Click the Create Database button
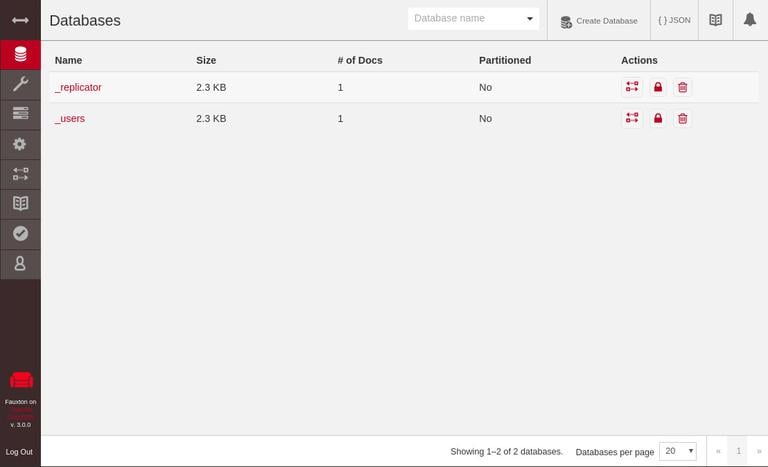Viewport: 768px width, 467px height. (x=598, y=21)
